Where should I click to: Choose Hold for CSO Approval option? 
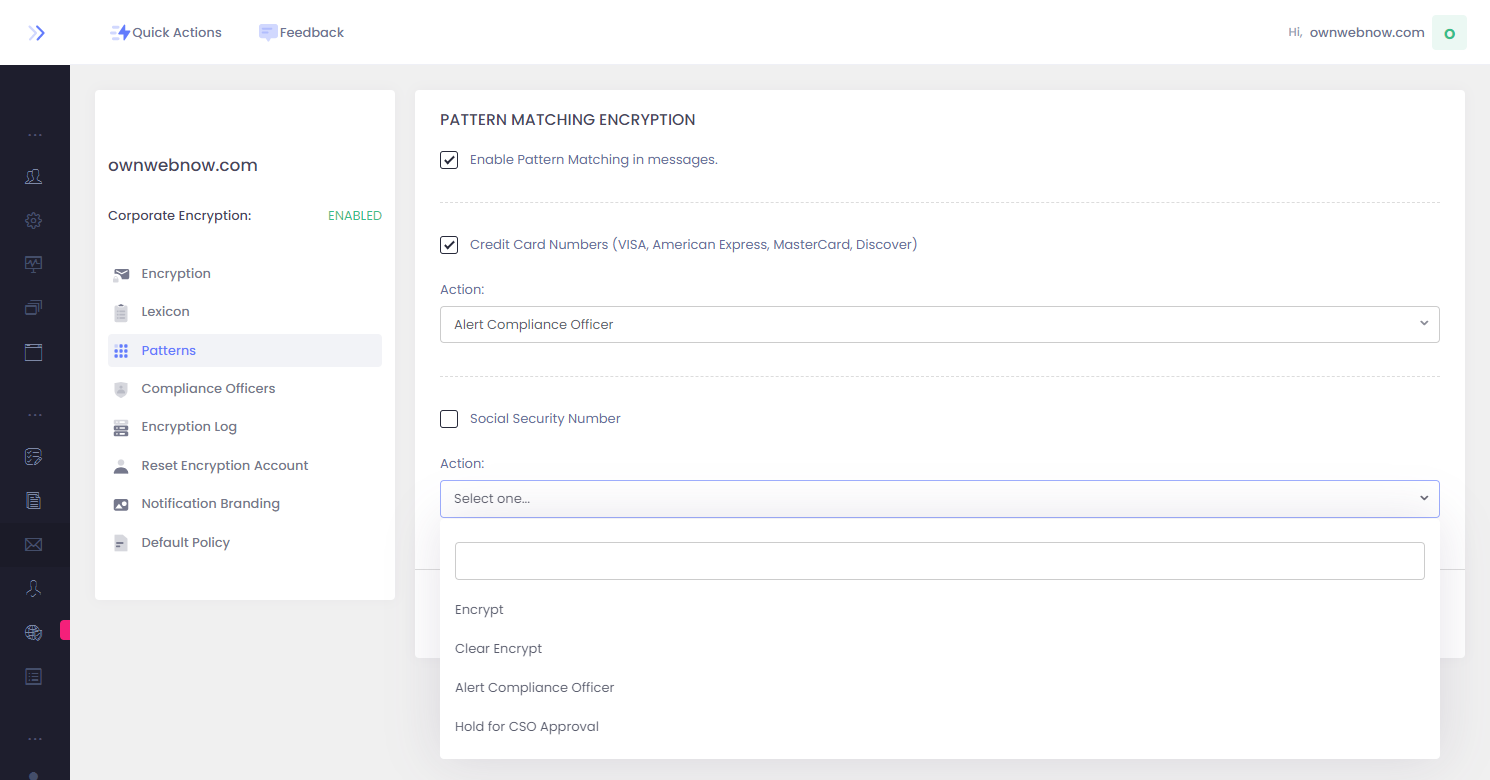click(527, 726)
